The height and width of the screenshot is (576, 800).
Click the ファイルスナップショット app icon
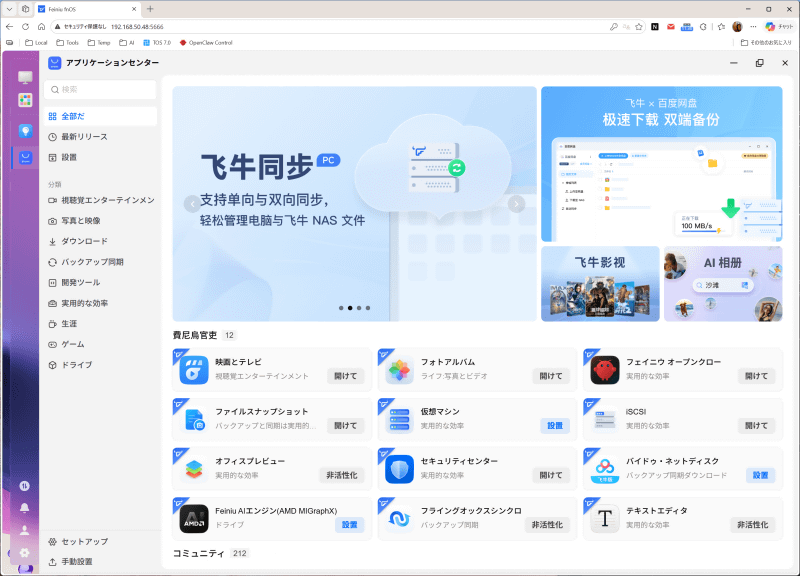[x=194, y=419]
